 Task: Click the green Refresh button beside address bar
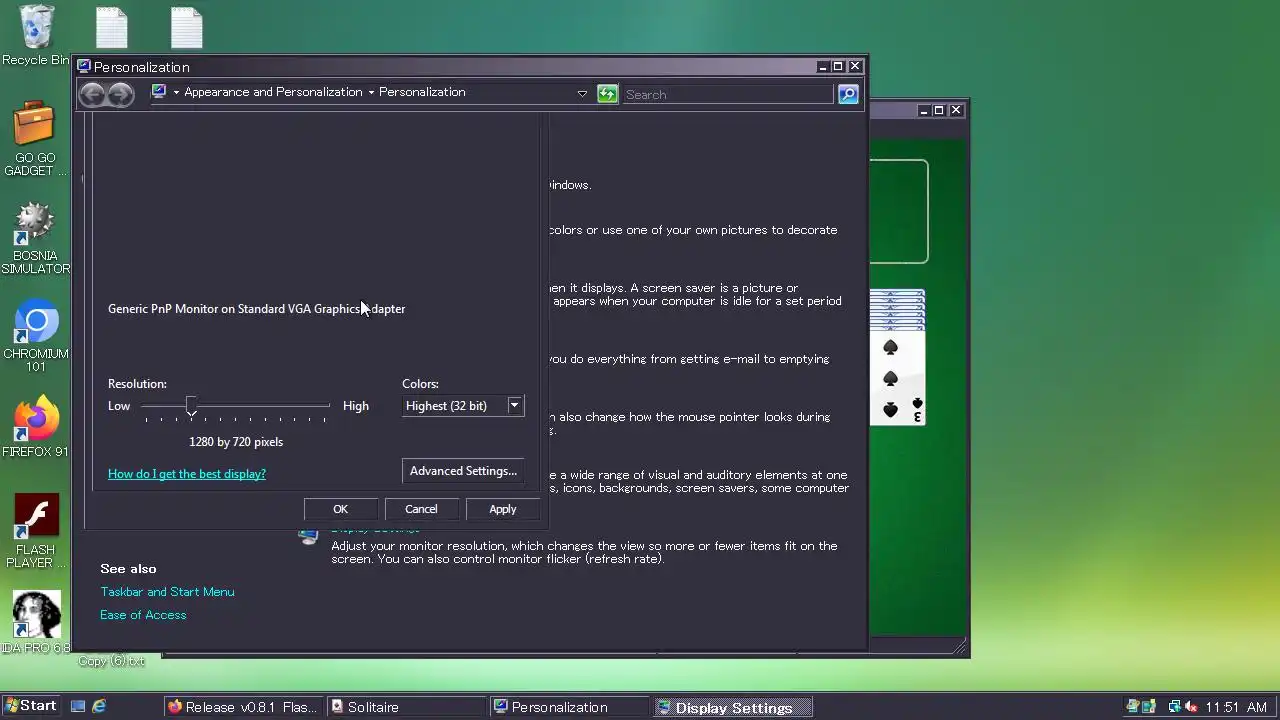[x=607, y=94]
